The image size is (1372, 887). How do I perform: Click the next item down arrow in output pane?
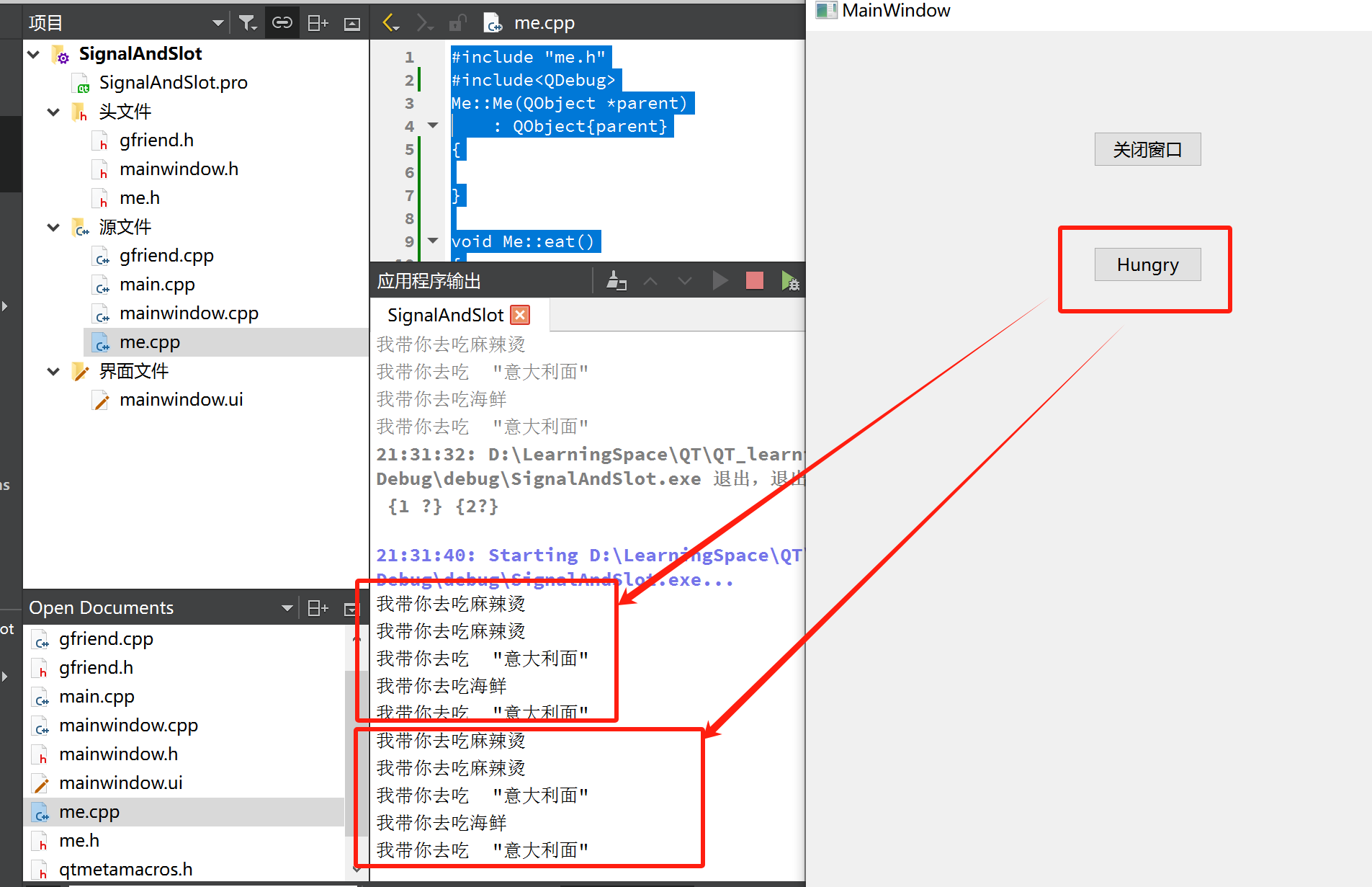pyautogui.click(x=685, y=281)
